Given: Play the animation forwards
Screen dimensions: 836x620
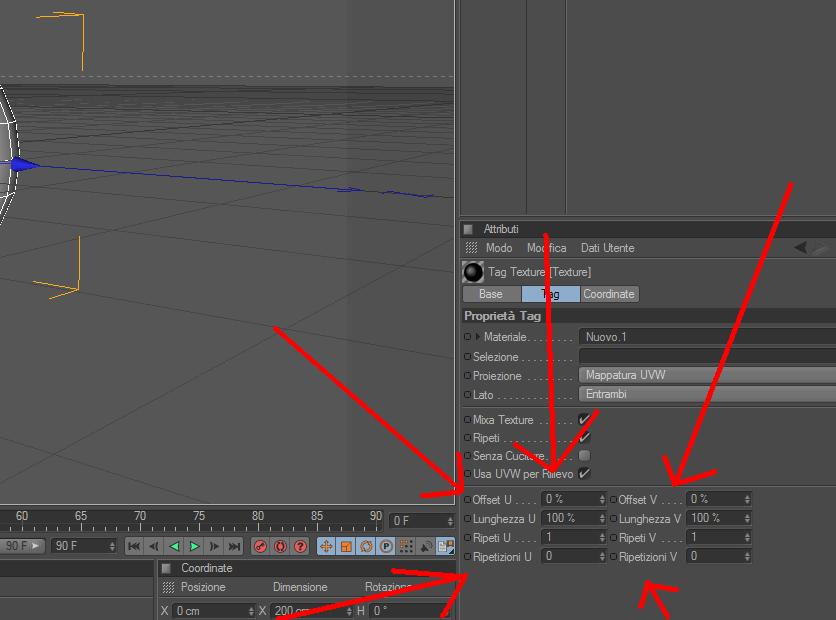Looking at the screenshot, I should [195, 546].
